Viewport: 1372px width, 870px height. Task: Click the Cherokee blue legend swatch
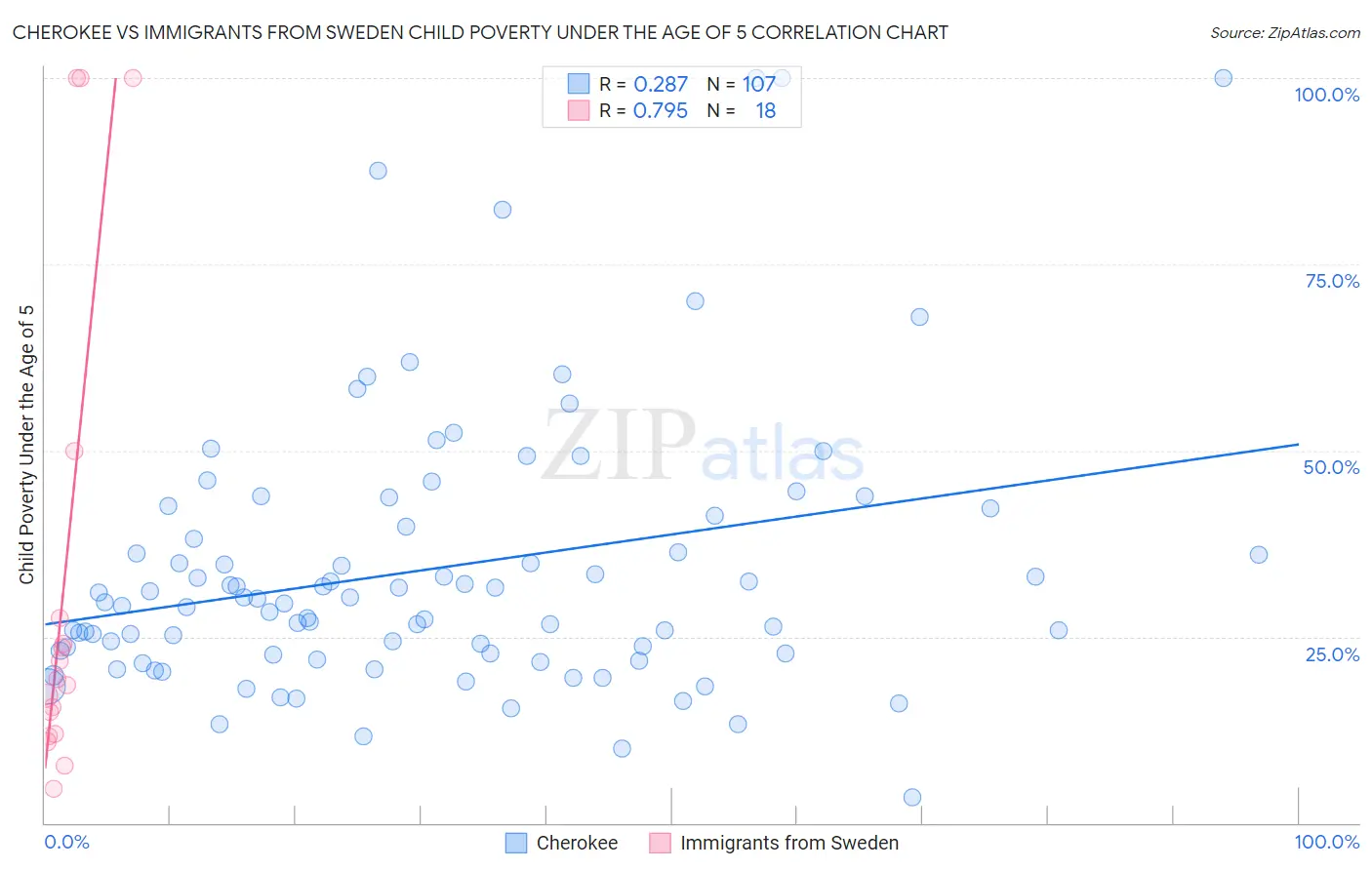(516, 843)
